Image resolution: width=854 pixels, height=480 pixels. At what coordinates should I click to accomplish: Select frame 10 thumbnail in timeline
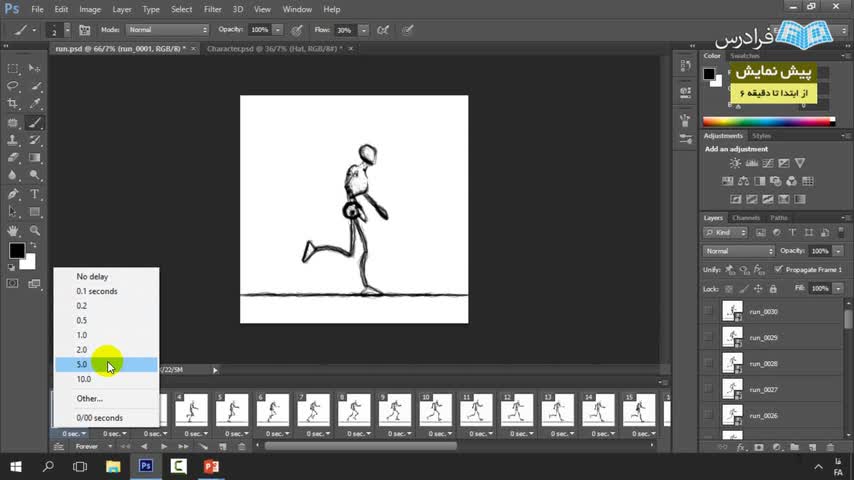pos(436,409)
